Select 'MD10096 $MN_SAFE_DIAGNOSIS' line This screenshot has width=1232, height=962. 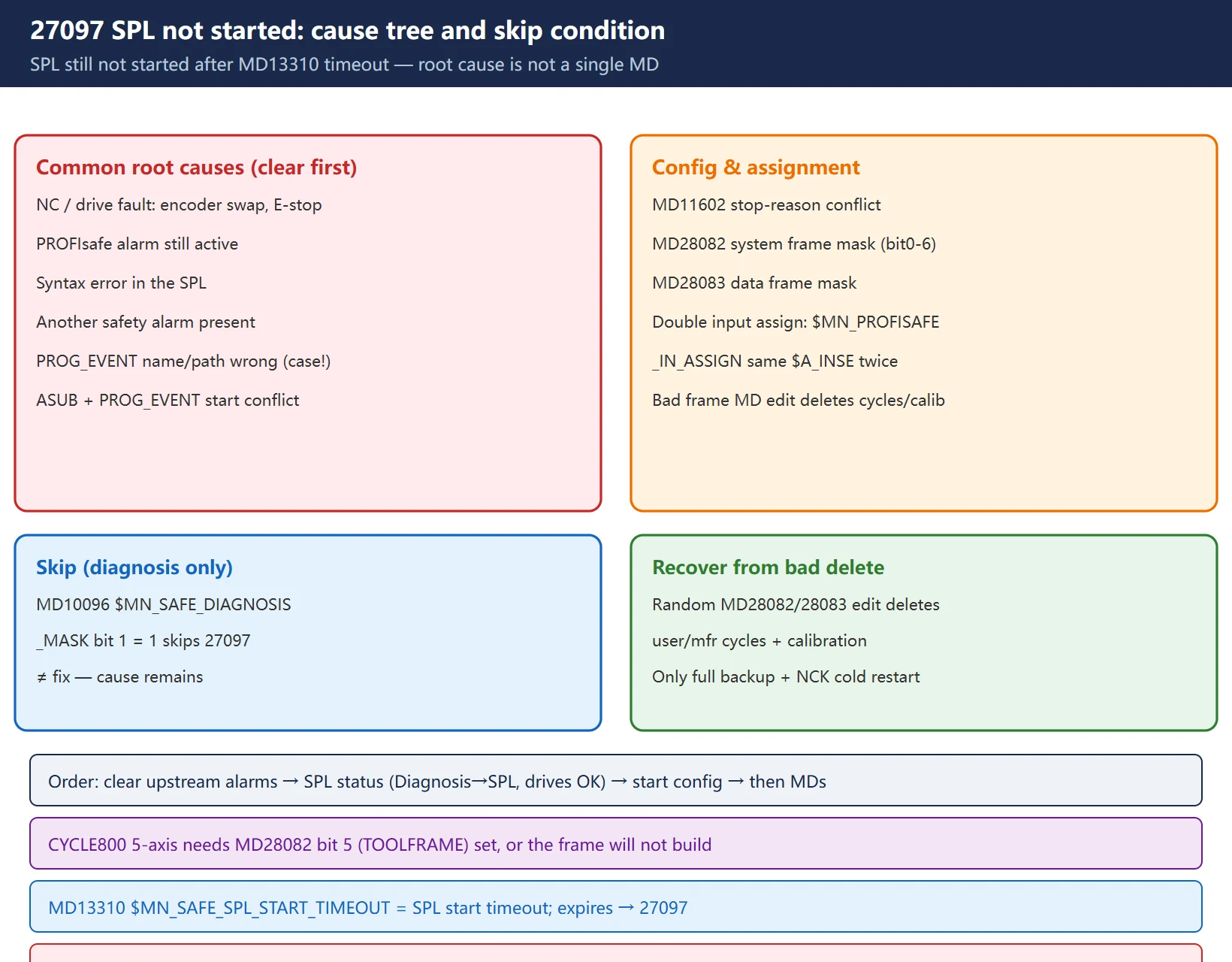coord(164,605)
